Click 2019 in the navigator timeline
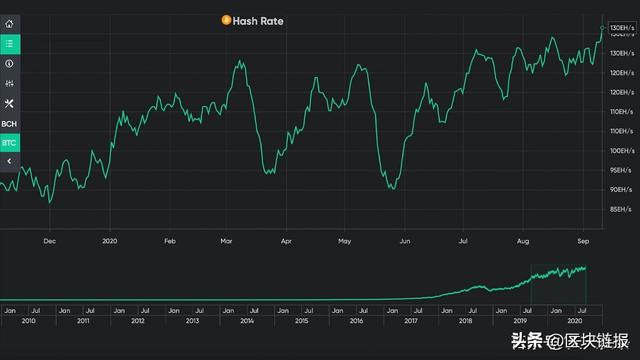640x360 pixels. point(520,321)
